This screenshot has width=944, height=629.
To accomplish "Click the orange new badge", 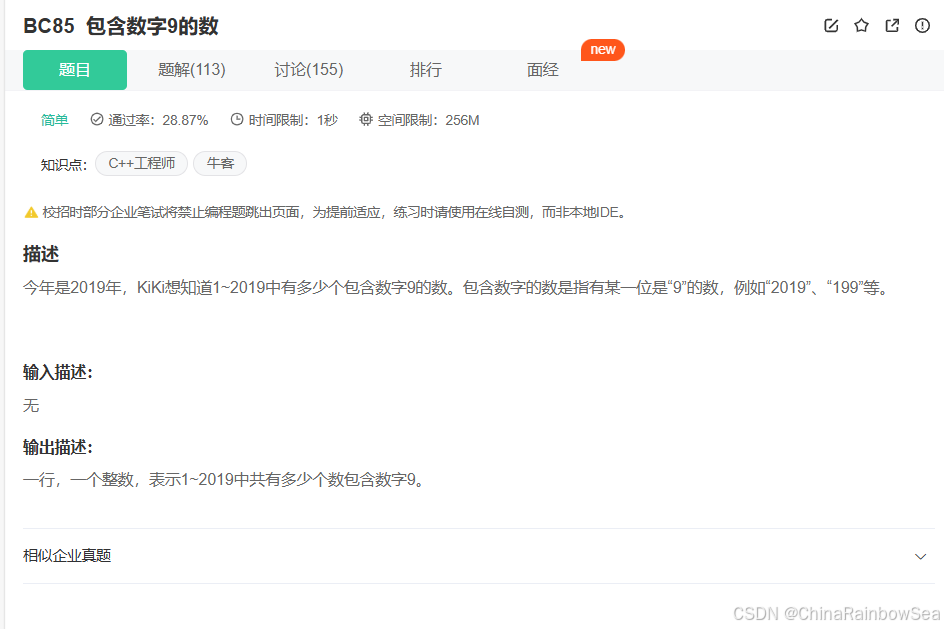I will click(603, 50).
